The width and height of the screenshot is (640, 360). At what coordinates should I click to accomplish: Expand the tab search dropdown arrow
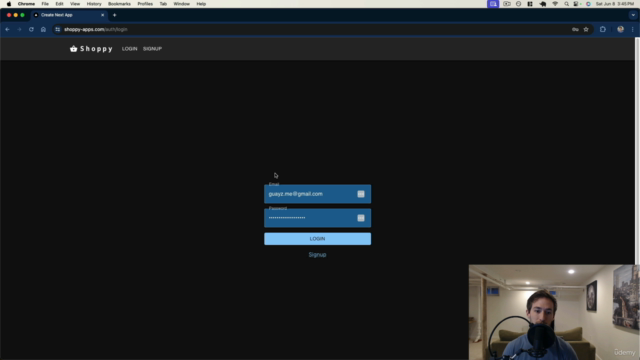point(633,15)
